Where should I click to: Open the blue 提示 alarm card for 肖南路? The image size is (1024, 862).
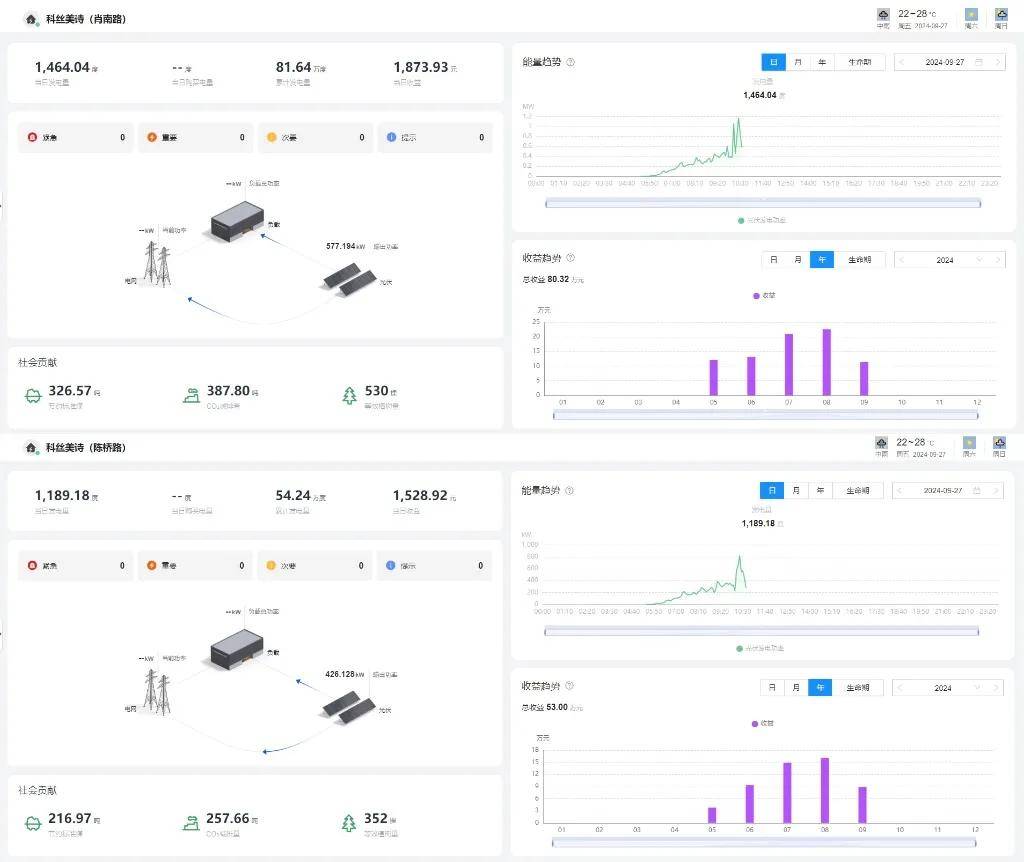tap(435, 137)
